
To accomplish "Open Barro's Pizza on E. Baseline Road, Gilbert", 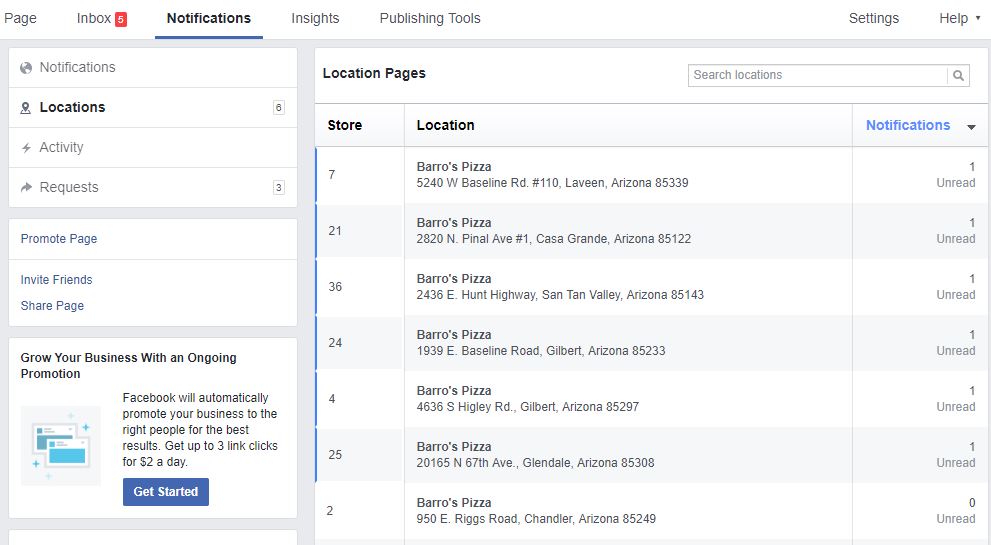I will tap(454, 335).
